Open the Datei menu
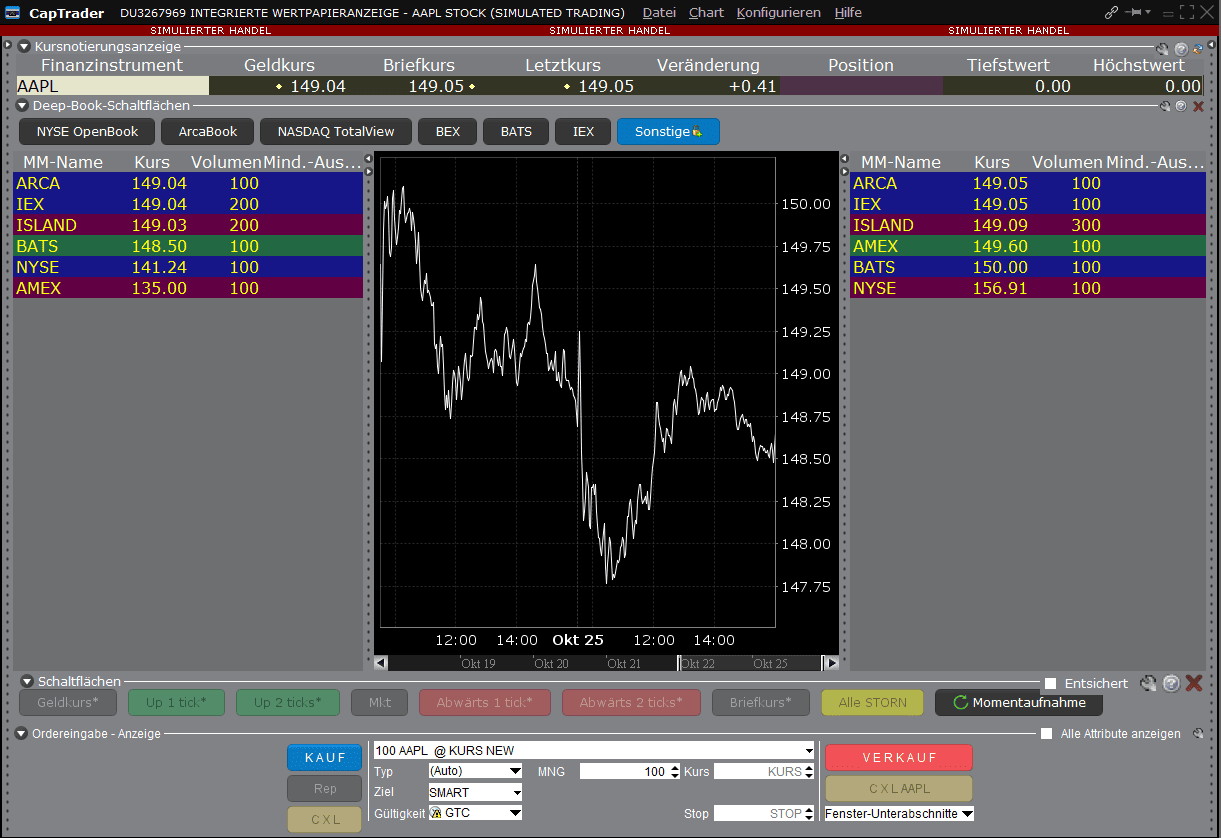 pos(659,13)
